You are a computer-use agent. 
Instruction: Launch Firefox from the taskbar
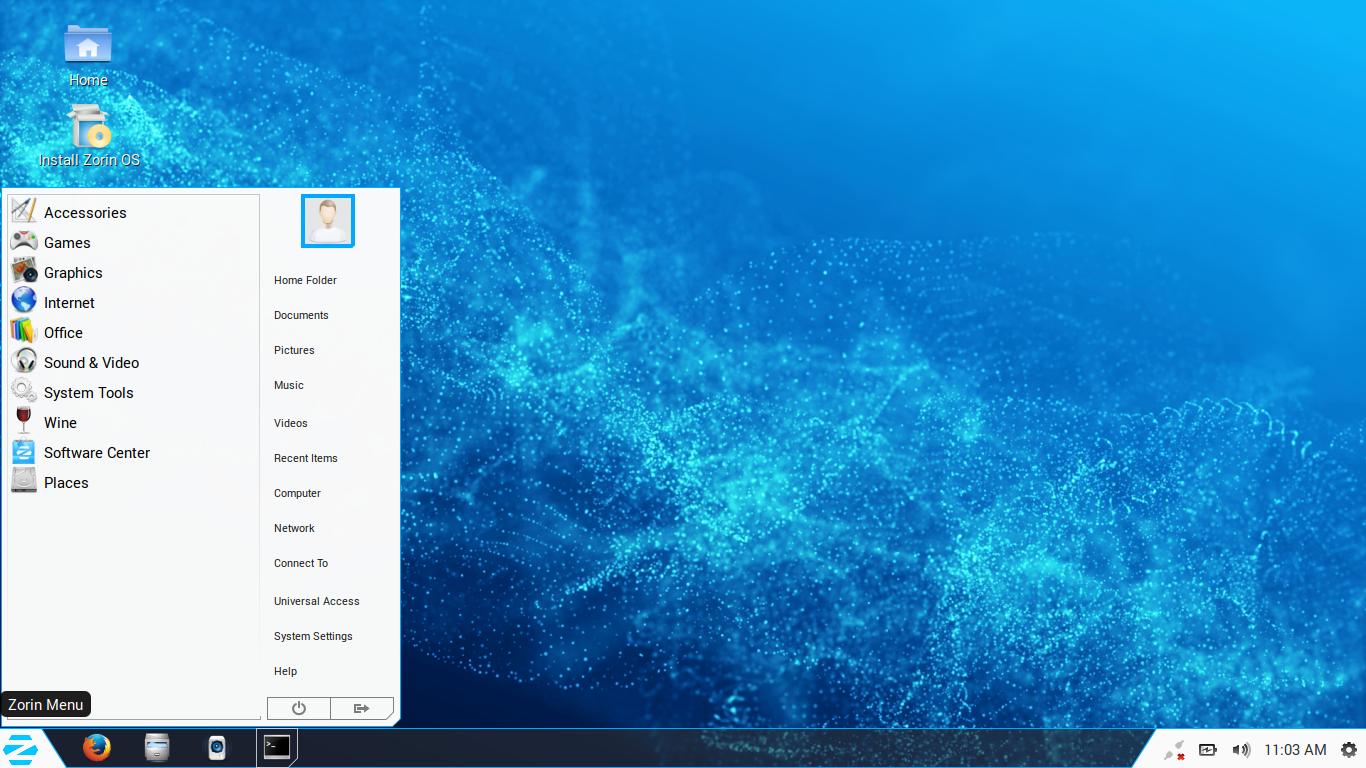pos(97,747)
